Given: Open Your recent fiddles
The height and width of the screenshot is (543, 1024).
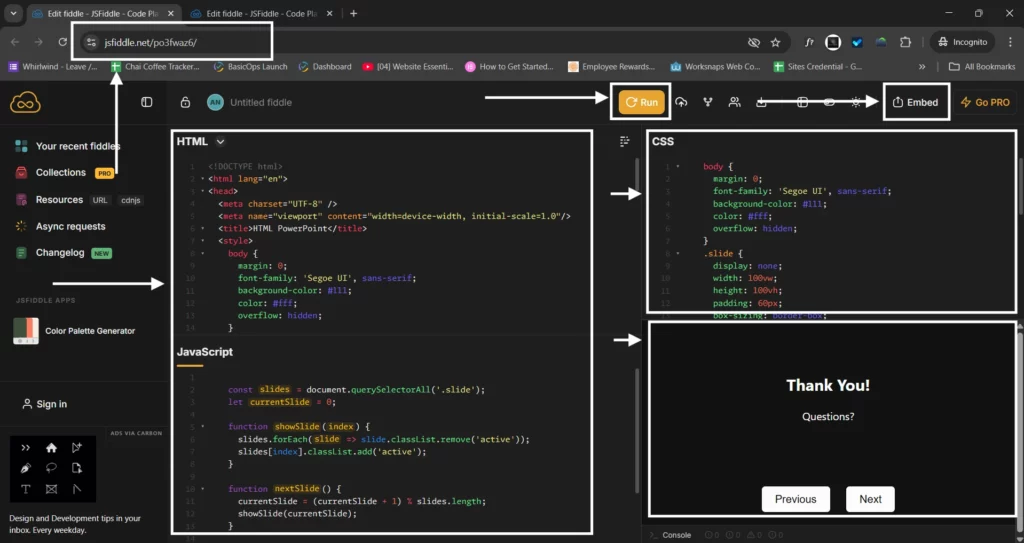Looking at the screenshot, I should click(77, 146).
